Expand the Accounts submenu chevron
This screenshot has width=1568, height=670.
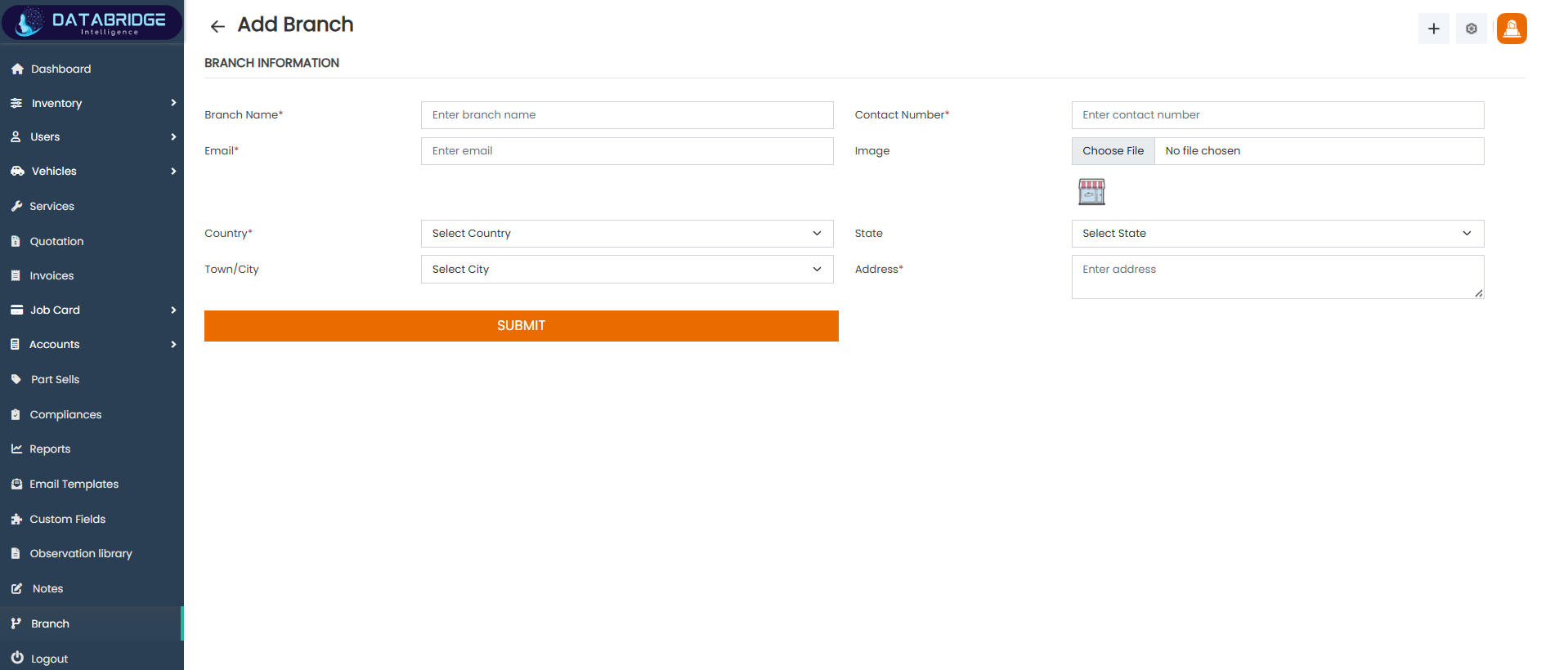pos(173,345)
